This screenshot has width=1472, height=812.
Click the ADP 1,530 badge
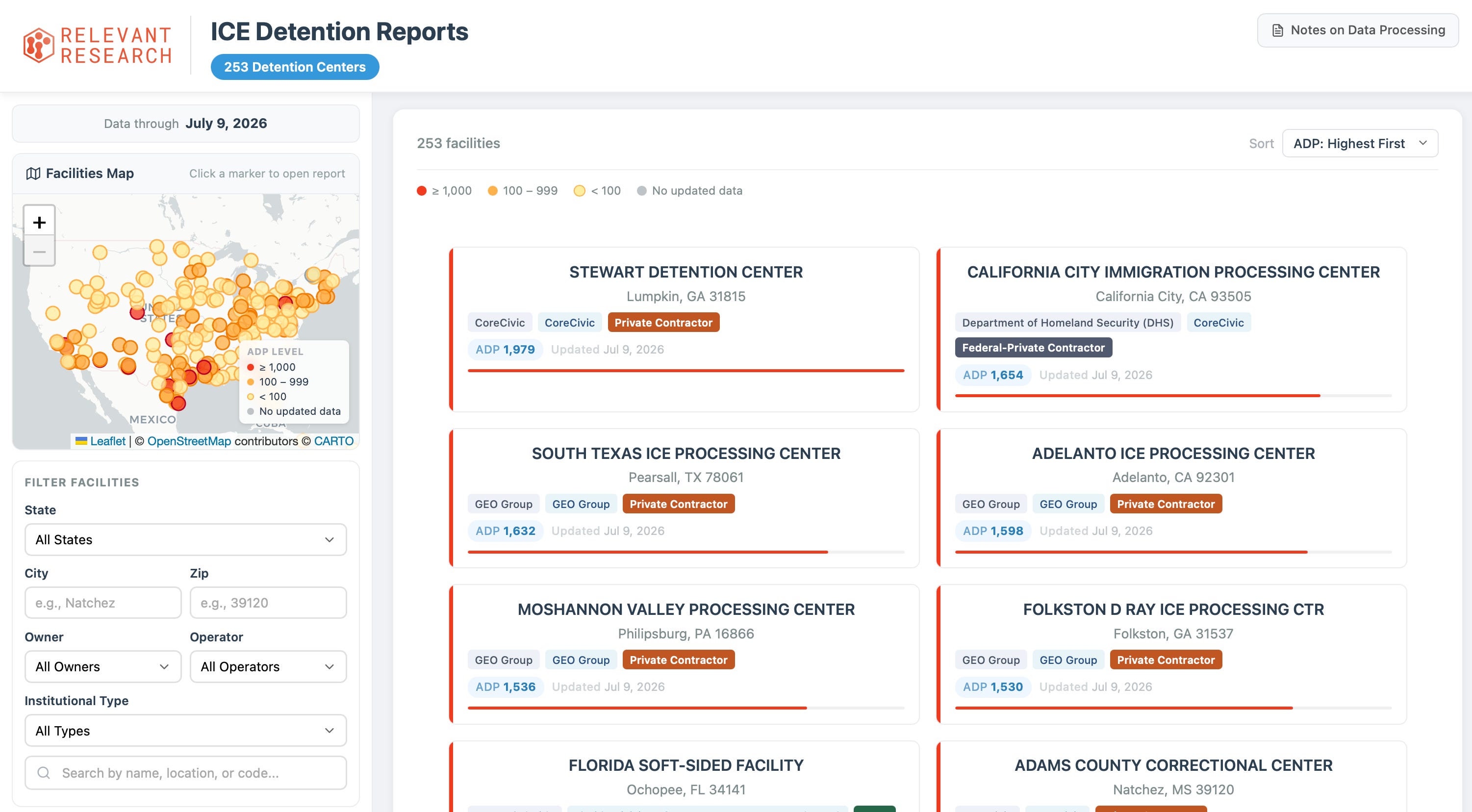[992, 687]
